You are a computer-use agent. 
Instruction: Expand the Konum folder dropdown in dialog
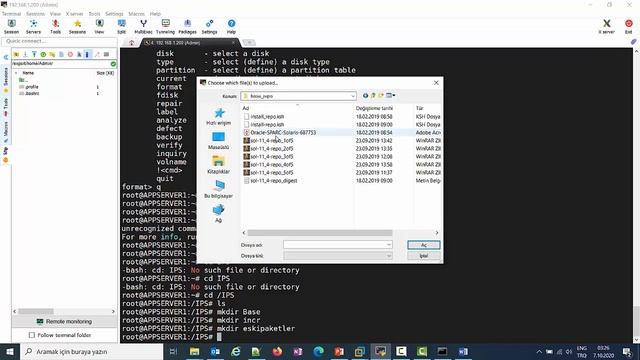(x=353, y=96)
